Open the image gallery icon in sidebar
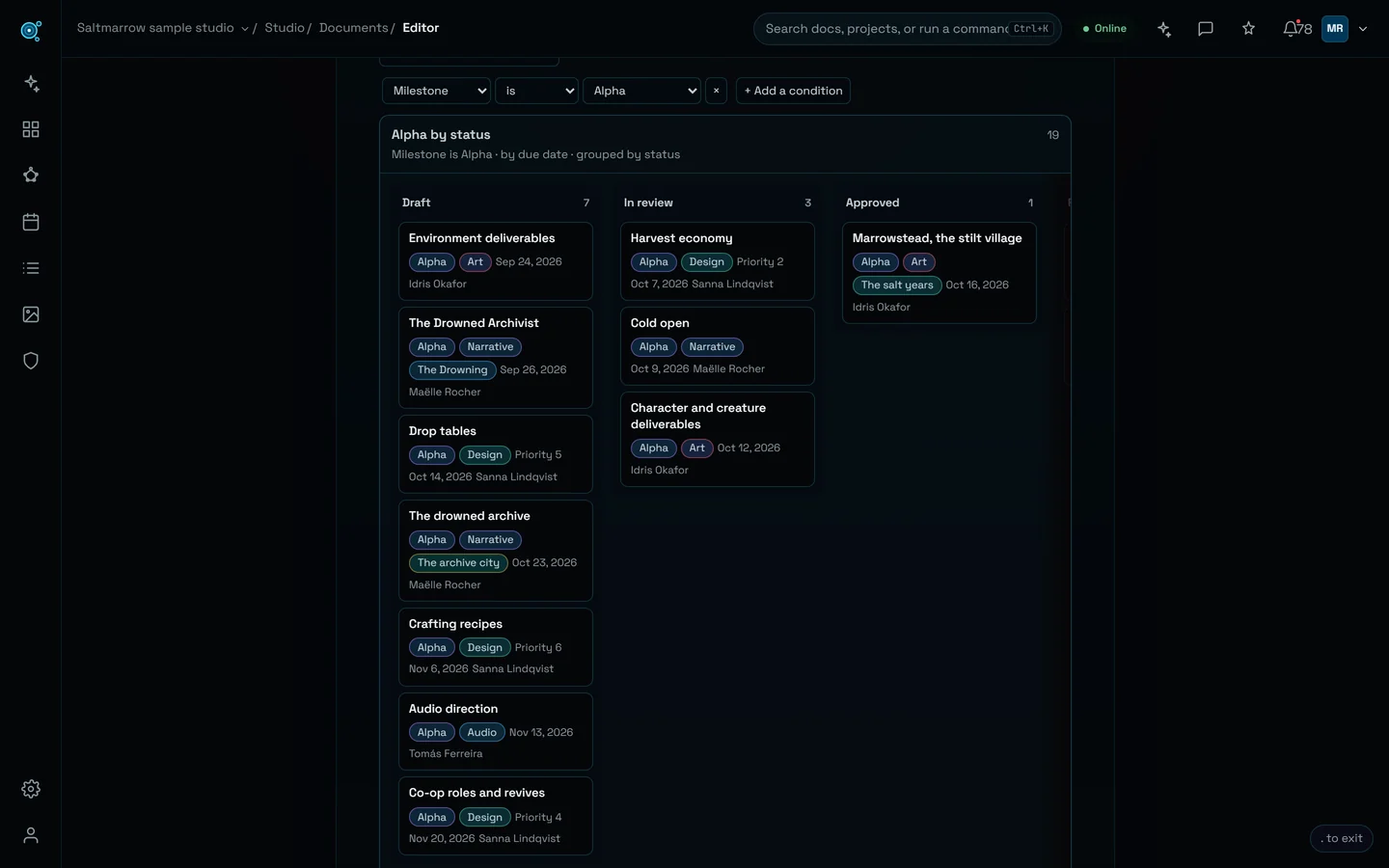This screenshot has width=1389, height=868. pyautogui.click(x=31, y=314)
